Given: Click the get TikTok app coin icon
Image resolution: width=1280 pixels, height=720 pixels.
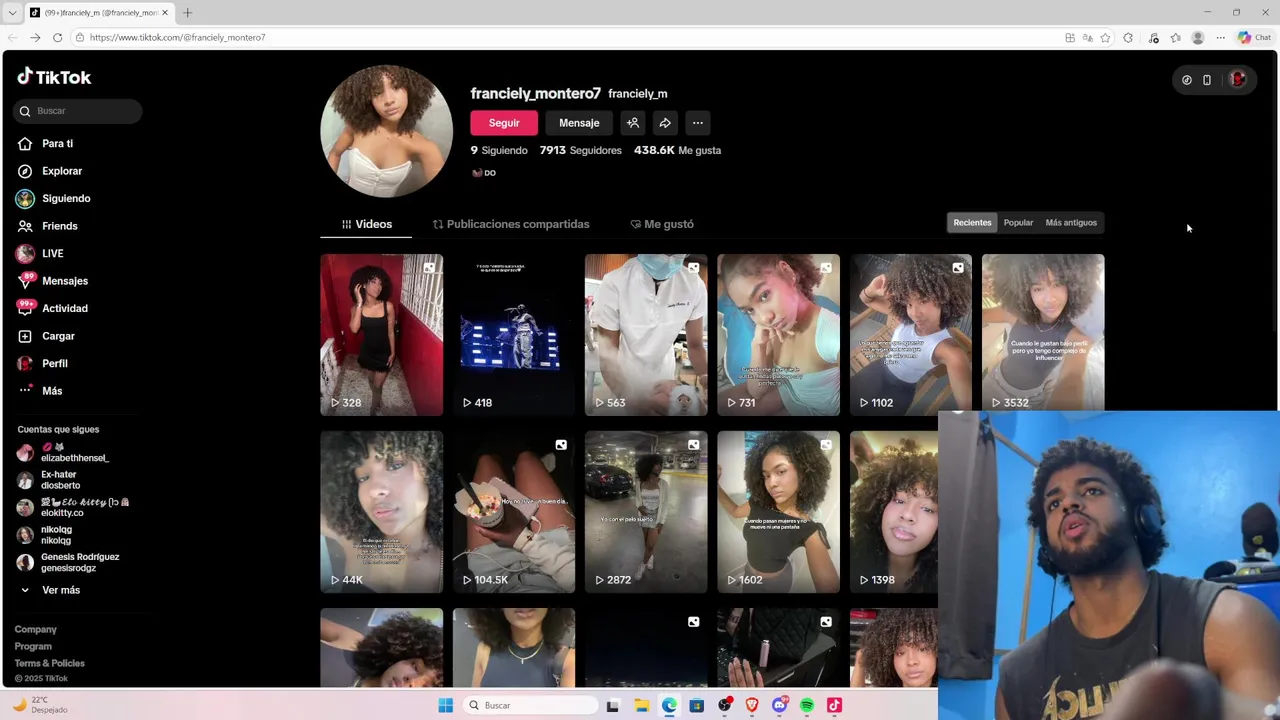Looking at the screenshot, I should (x=1187, y=80).
